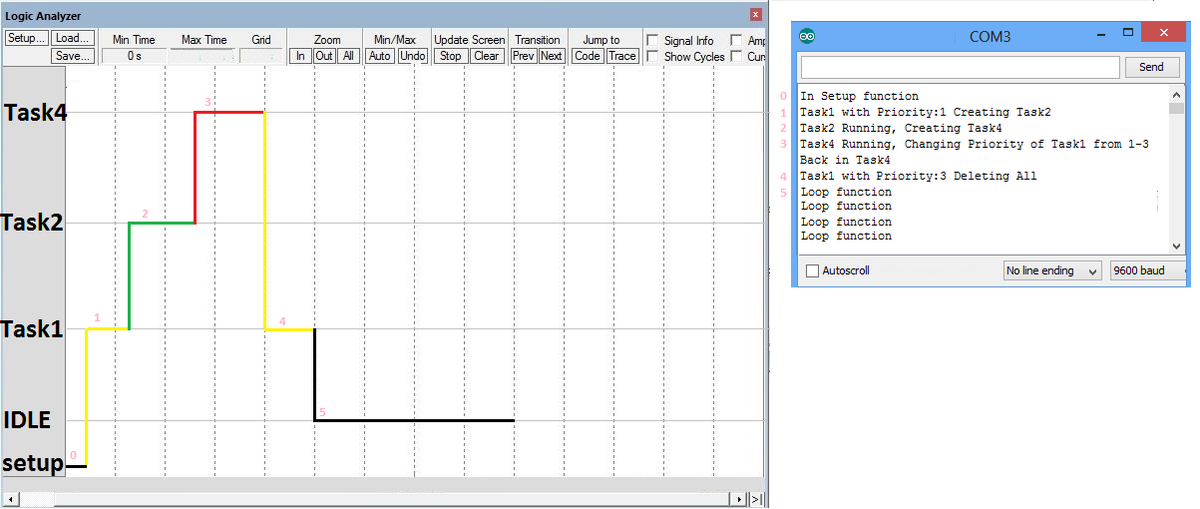Viewport: 1200px width, 509px height.
Task: Enable the Show Cycles checkbox
Action: (653, 57)
